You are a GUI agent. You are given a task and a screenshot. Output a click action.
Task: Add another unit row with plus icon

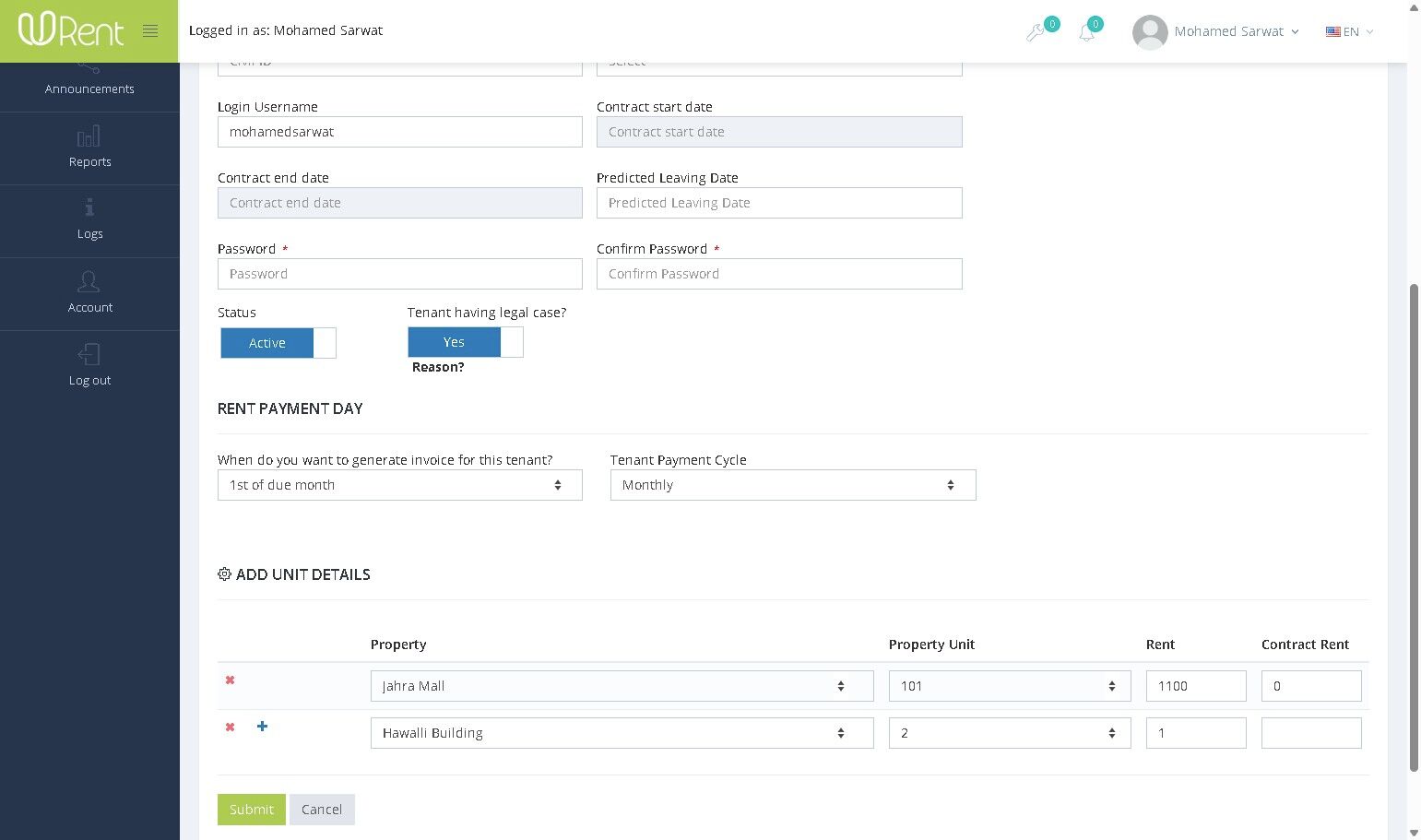pos(263,727)
